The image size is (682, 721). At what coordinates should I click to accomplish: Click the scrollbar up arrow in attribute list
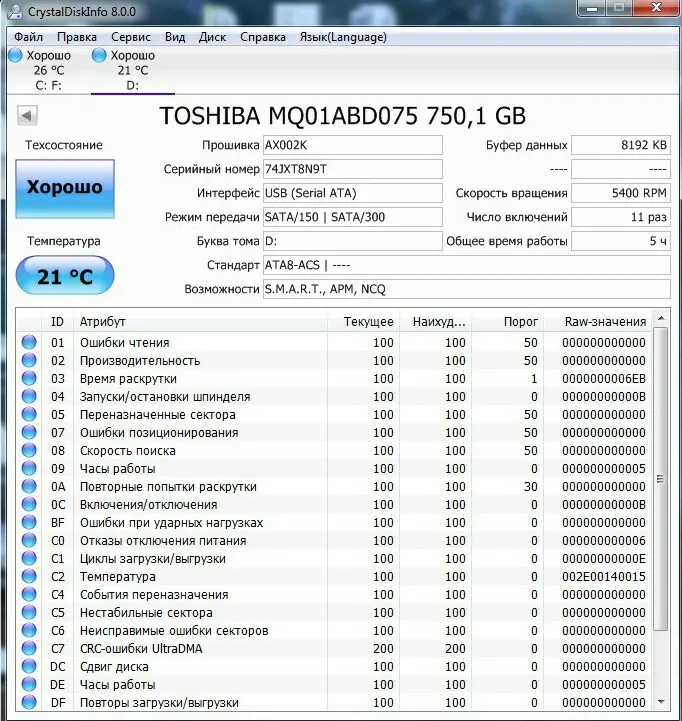coord(661,318)
